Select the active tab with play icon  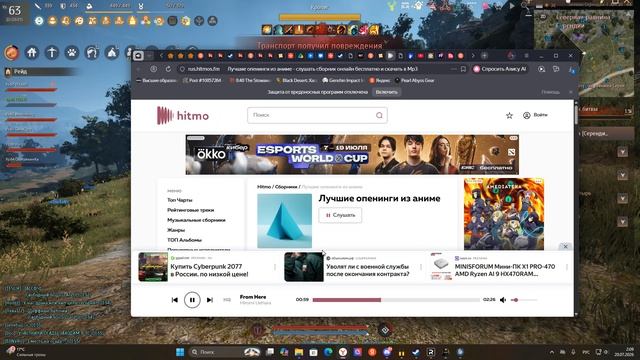click(390, 56)
